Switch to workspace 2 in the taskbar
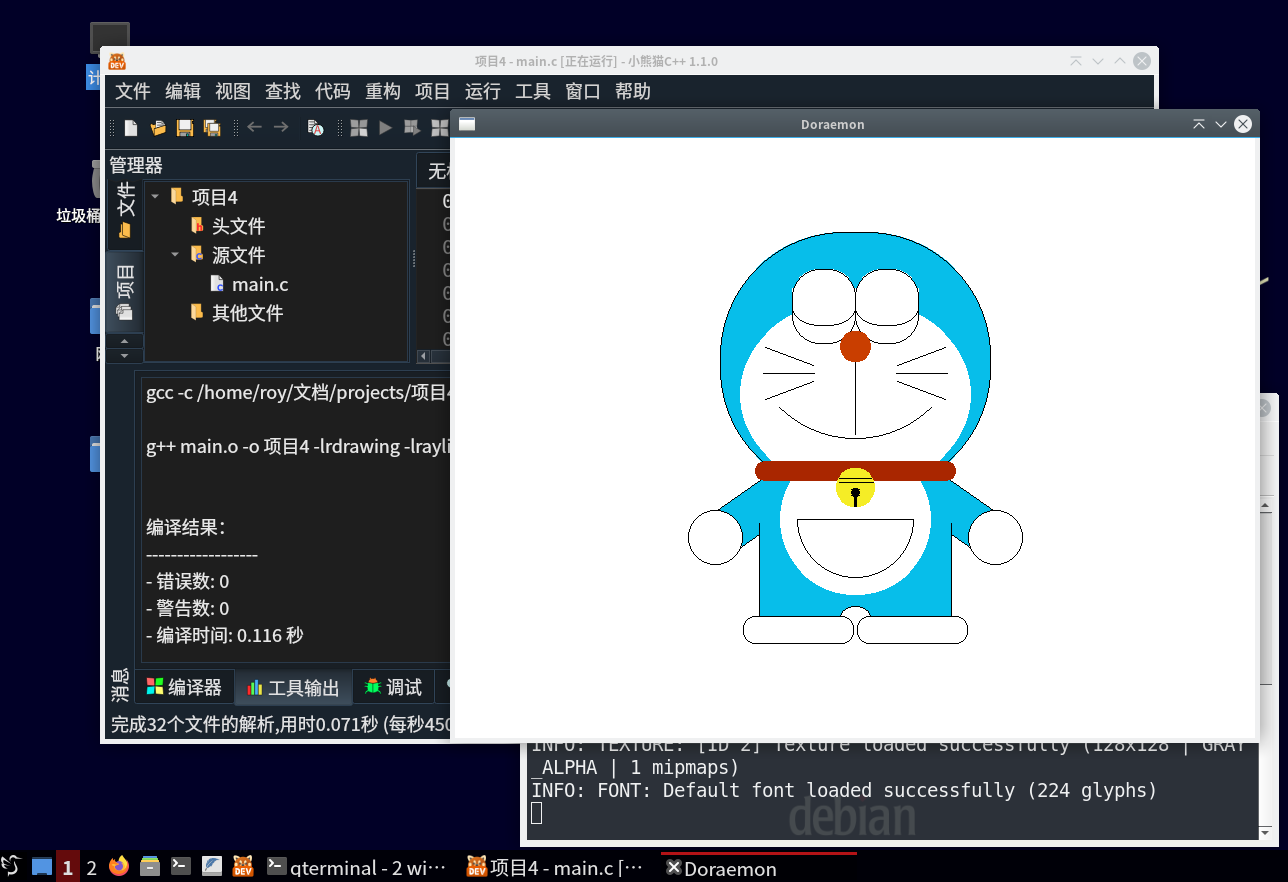The height and width of the screenshot is (882, 1288). pyautogui.click(x=91, y=867)
